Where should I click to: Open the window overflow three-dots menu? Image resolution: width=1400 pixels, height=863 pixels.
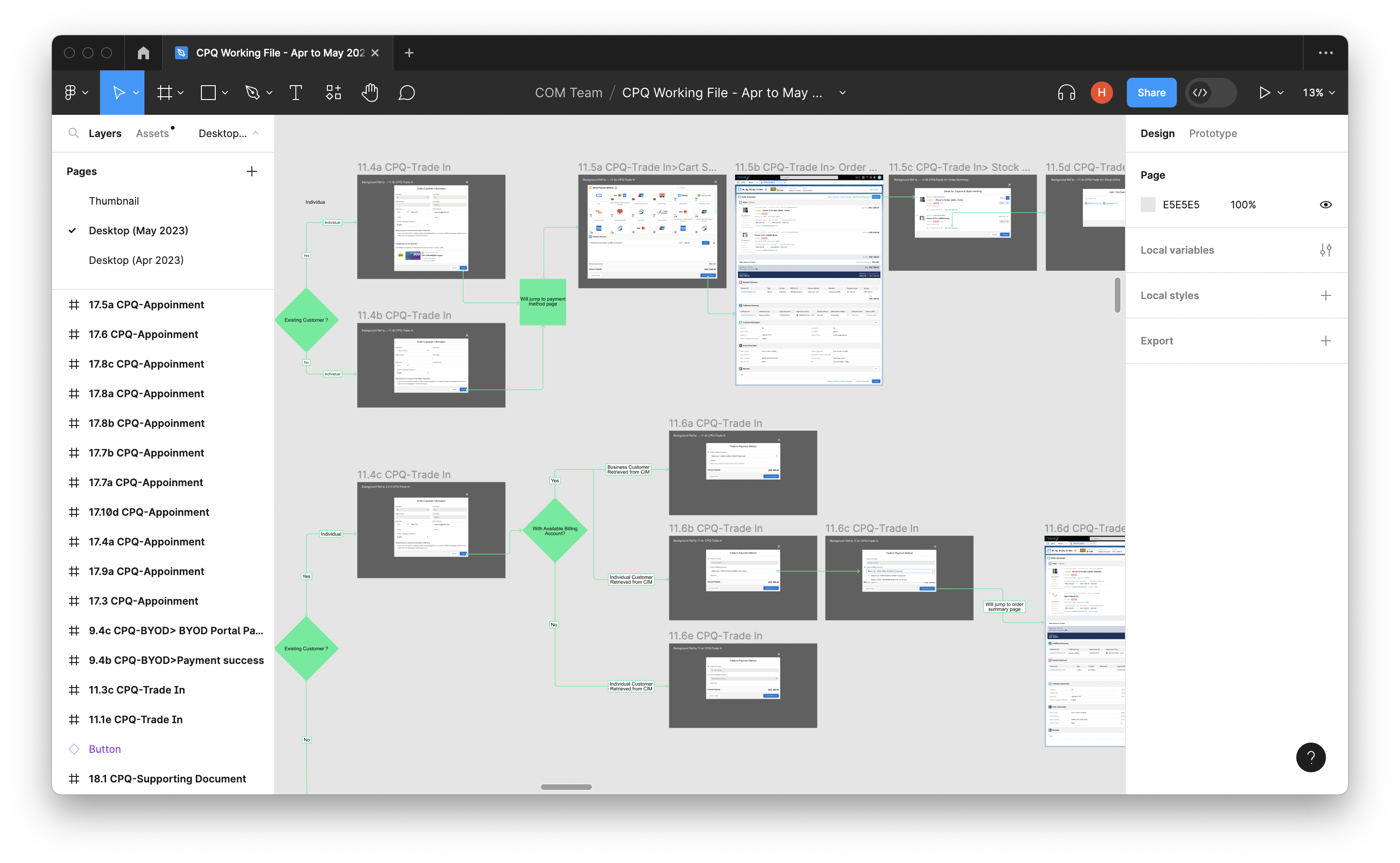pos(1325,52)
